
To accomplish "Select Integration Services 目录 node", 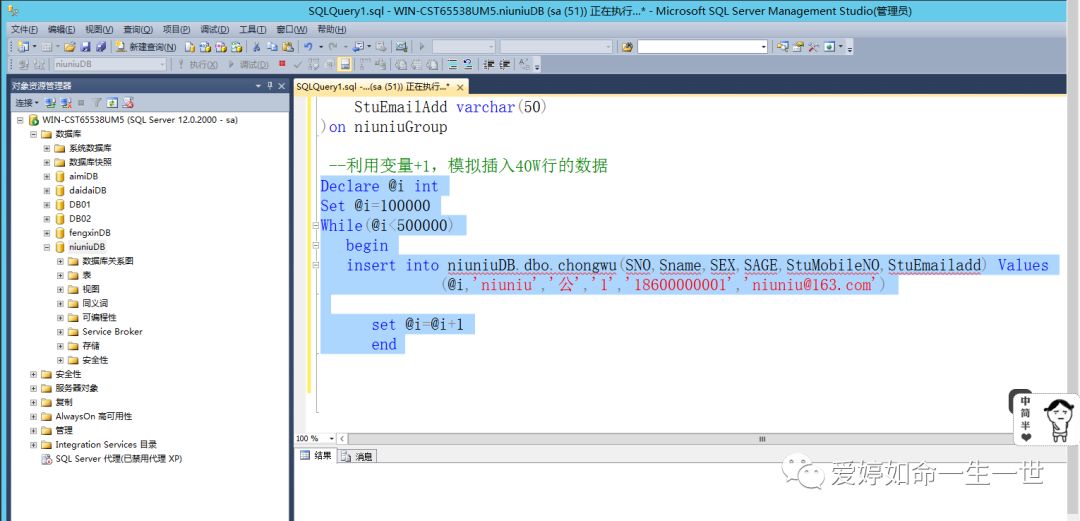I will click(106, 445).
